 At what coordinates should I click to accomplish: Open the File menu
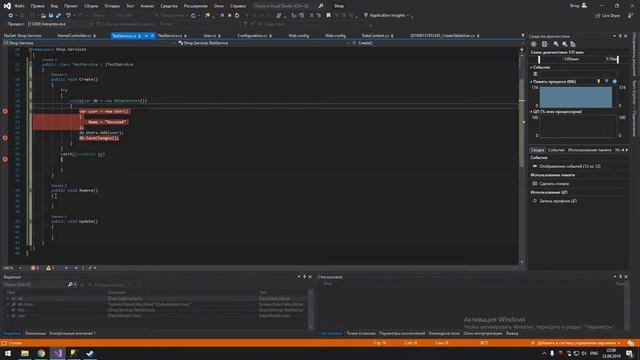click(x=19, y=6)
